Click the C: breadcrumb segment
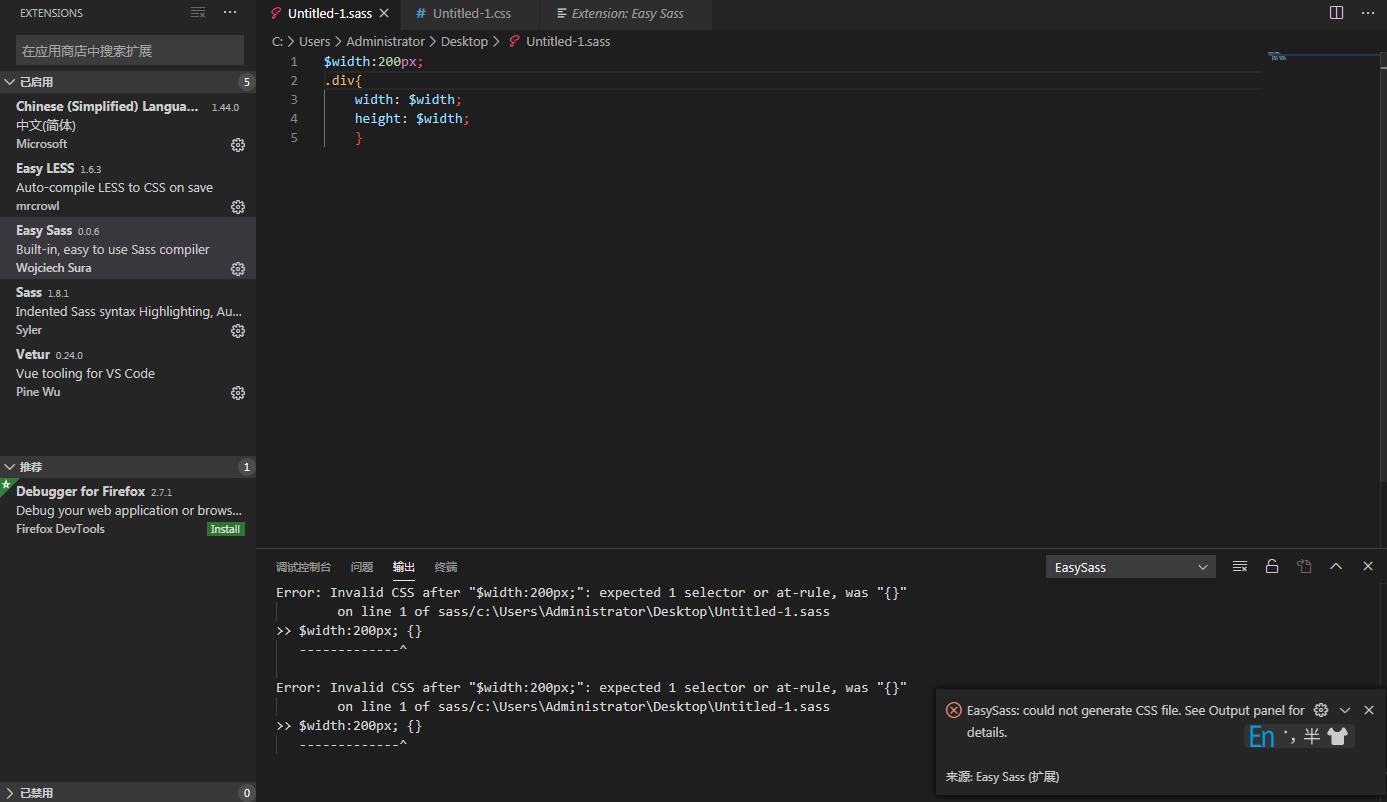 277,41
